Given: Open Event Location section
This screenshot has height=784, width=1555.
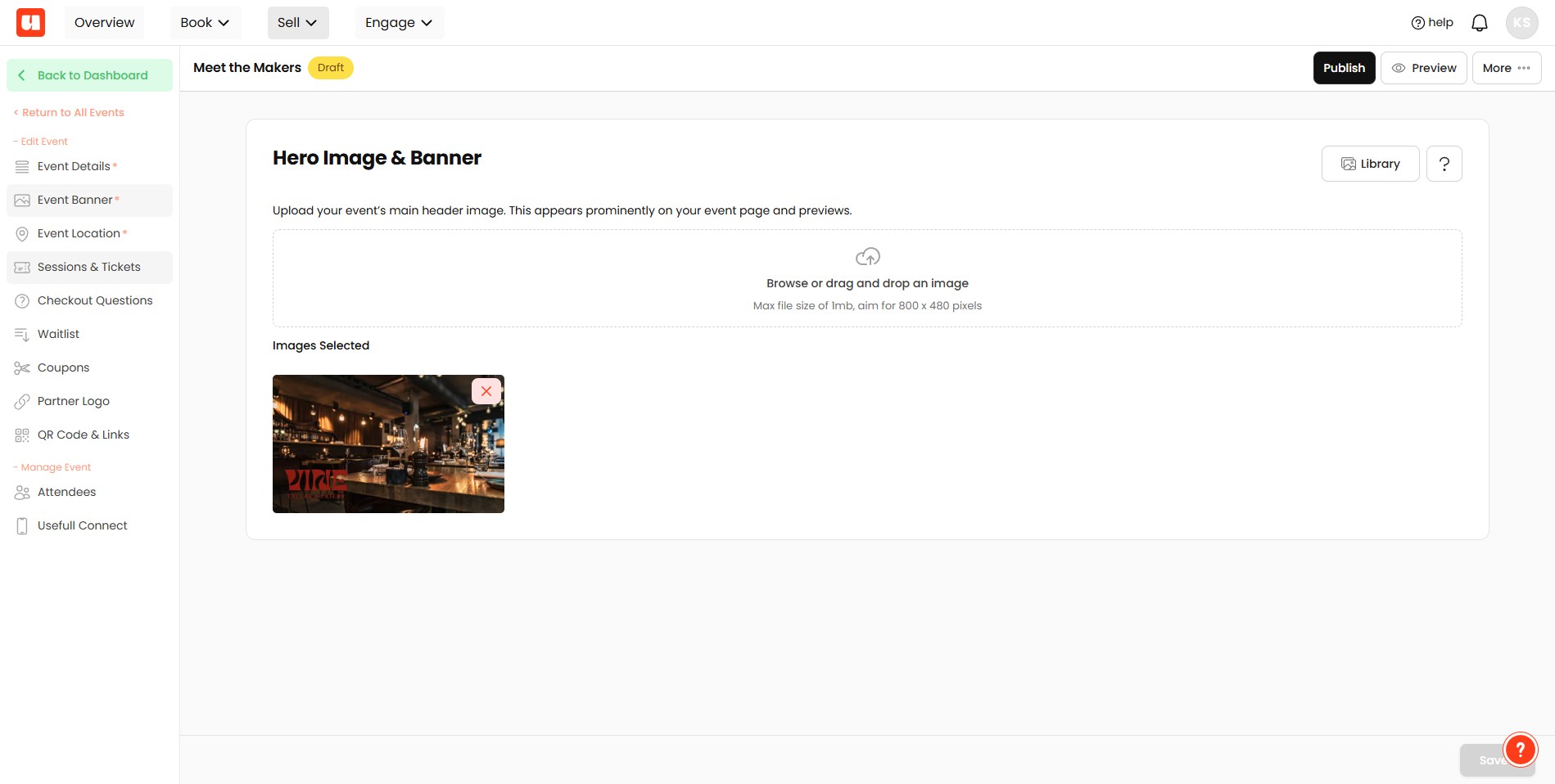Looking at the screenshot, I should click(90, 234).
